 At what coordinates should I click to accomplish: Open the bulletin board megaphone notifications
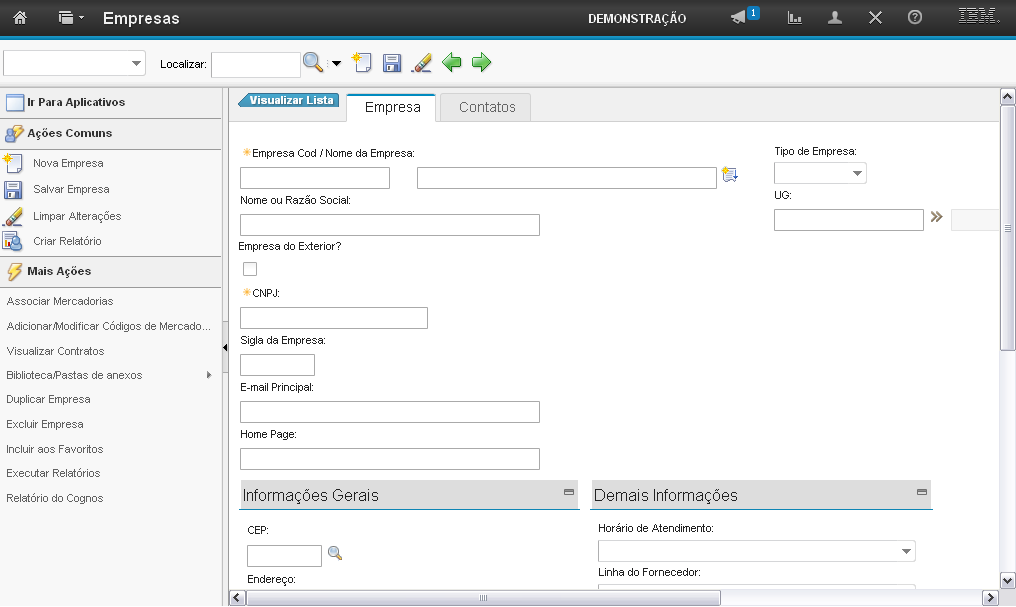[x=740, y=18]
